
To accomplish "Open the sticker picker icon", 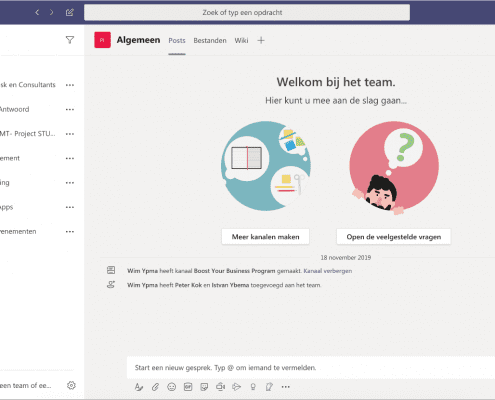I will 204,387.
